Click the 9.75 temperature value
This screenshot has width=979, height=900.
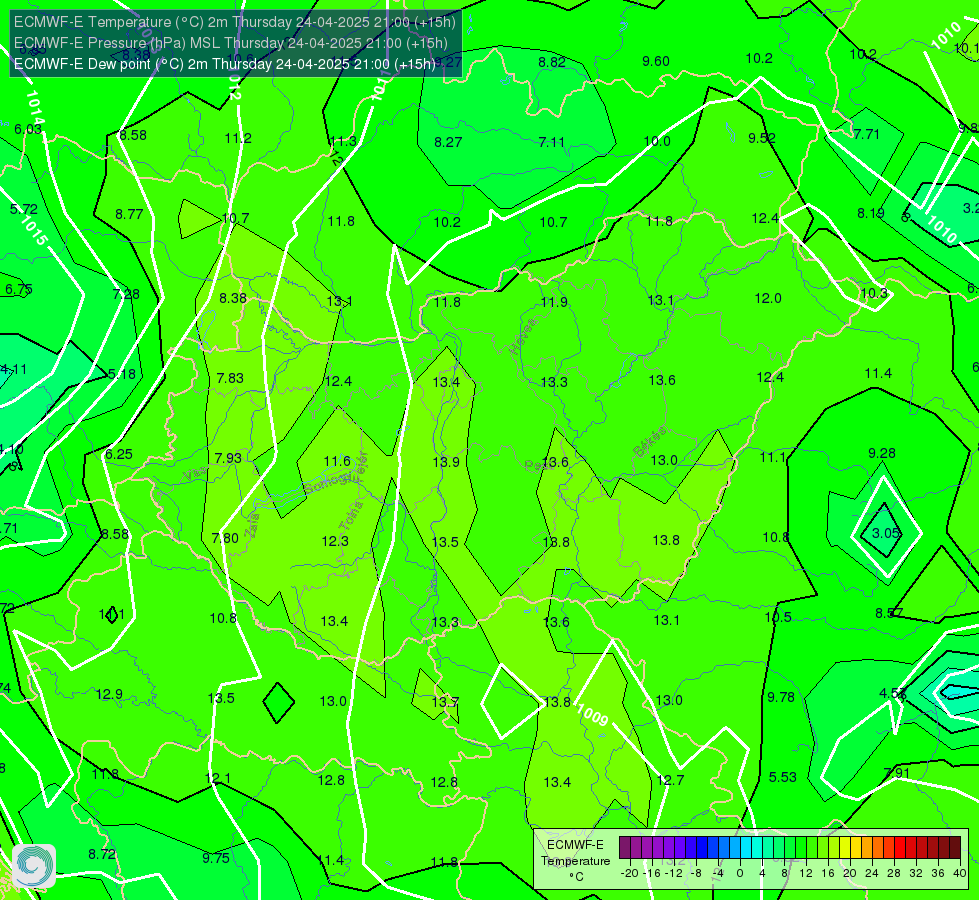click(x=216, y=858)
